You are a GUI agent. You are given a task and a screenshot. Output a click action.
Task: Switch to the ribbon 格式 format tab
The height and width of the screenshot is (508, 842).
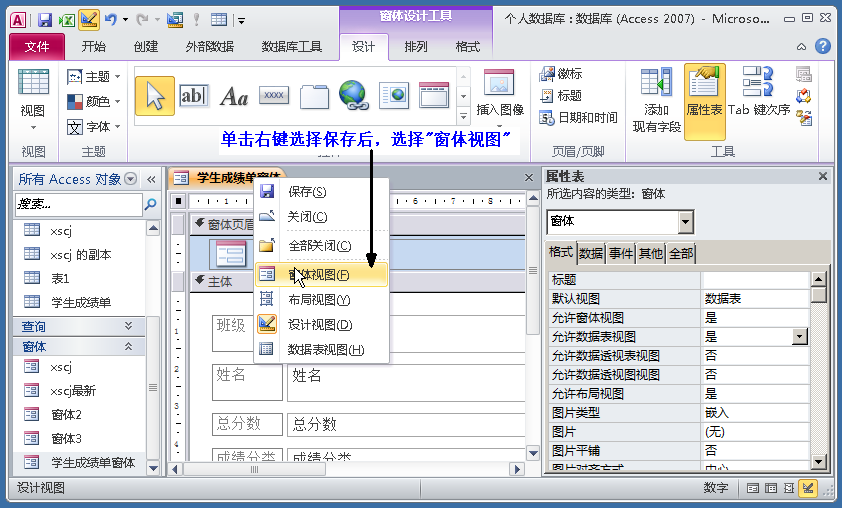click(467, 47)
